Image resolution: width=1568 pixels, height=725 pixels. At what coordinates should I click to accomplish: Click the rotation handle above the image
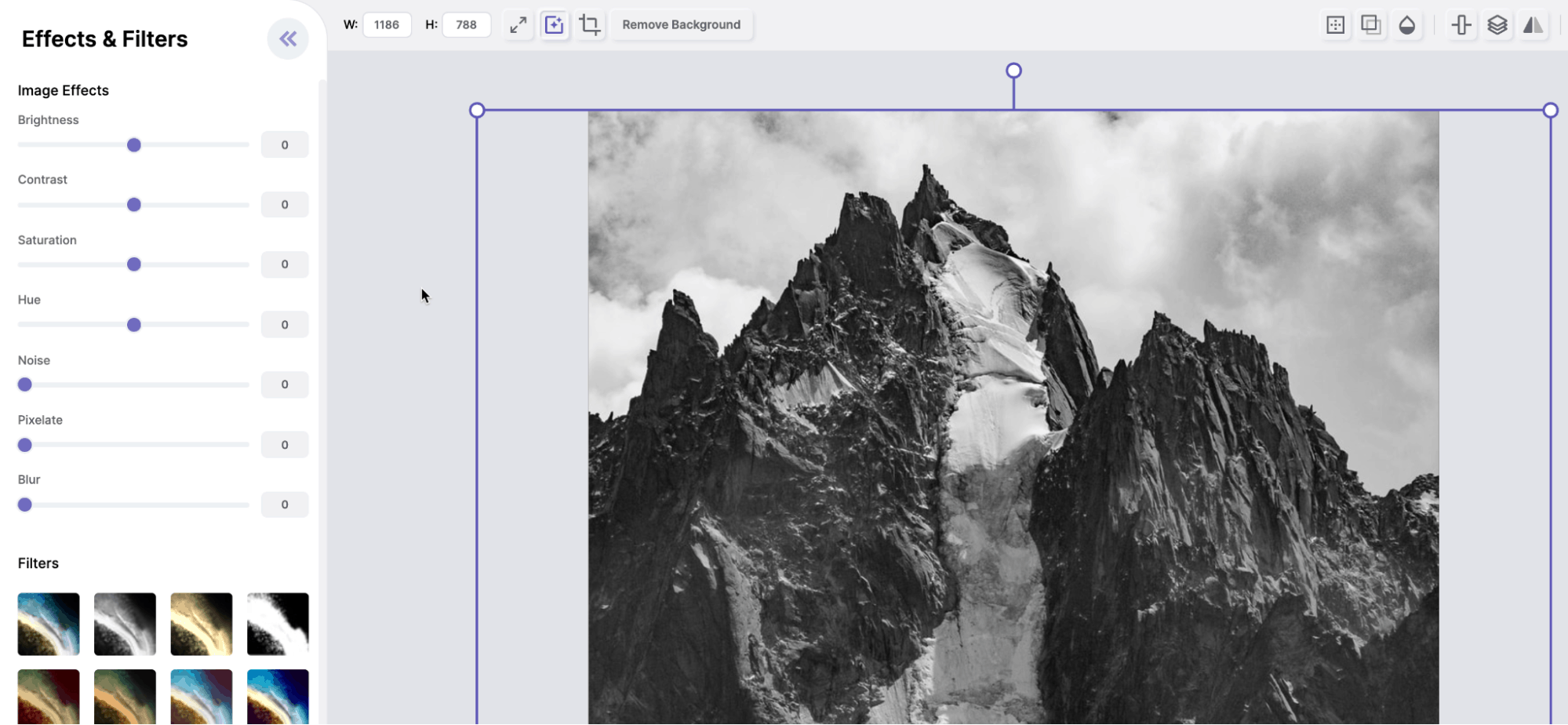pyautogui.click(x=1013, y=71)
